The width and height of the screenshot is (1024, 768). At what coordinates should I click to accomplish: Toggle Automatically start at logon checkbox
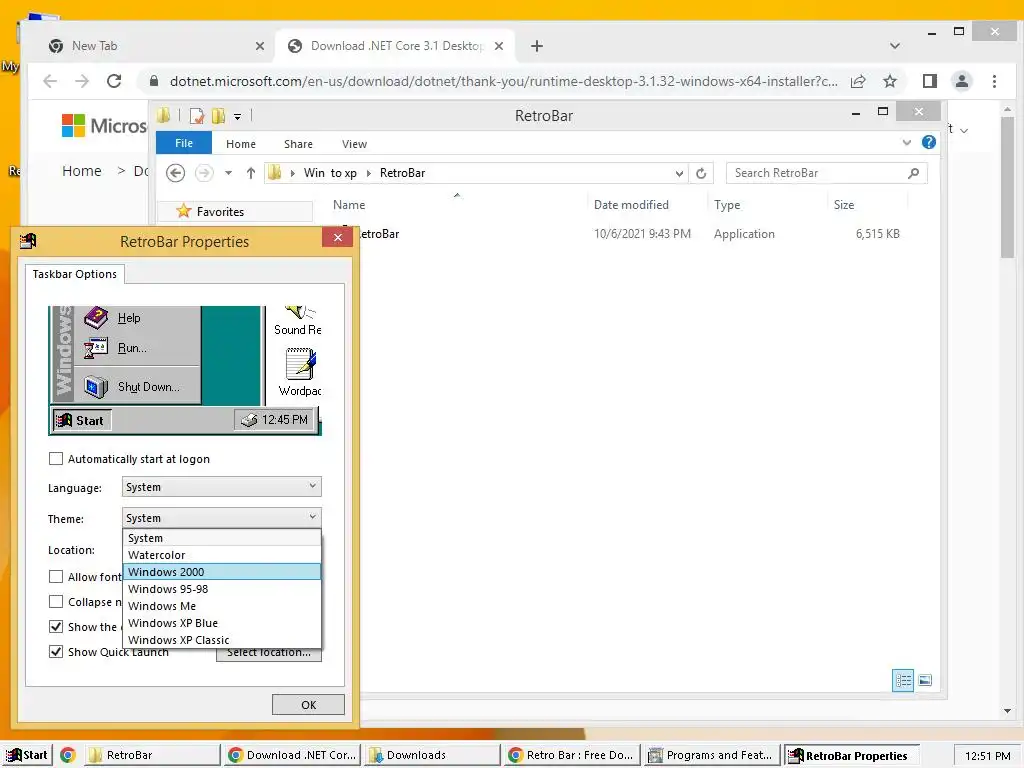pyautogui.click(x=56, y=459)
